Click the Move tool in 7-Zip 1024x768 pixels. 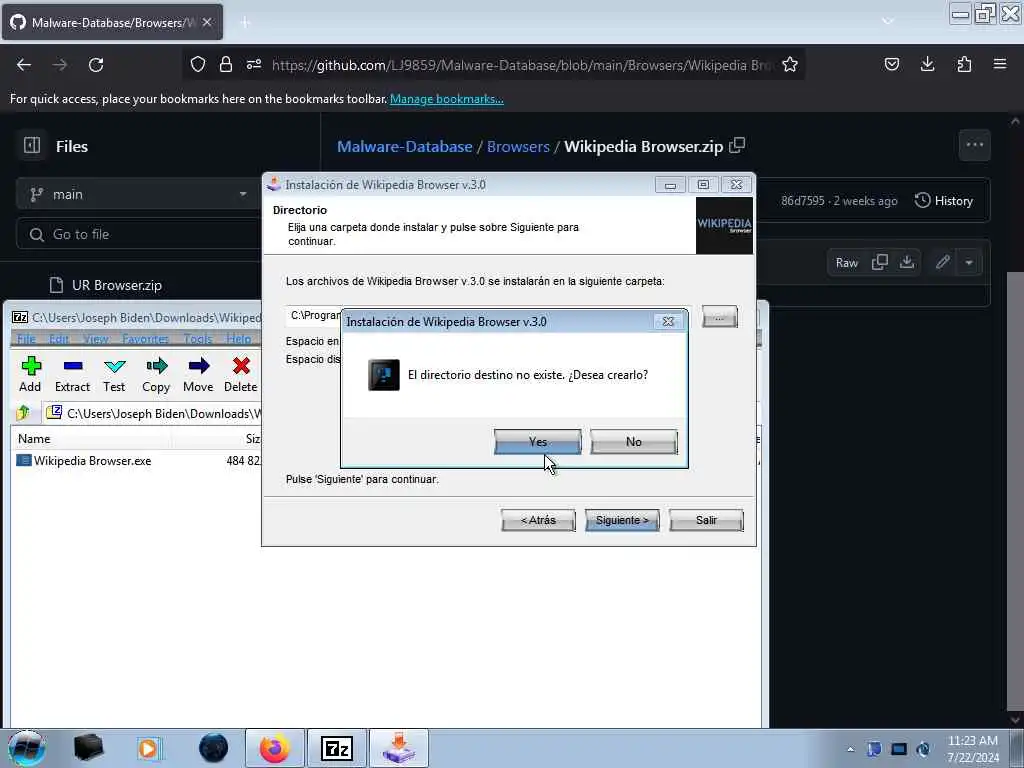198,375
